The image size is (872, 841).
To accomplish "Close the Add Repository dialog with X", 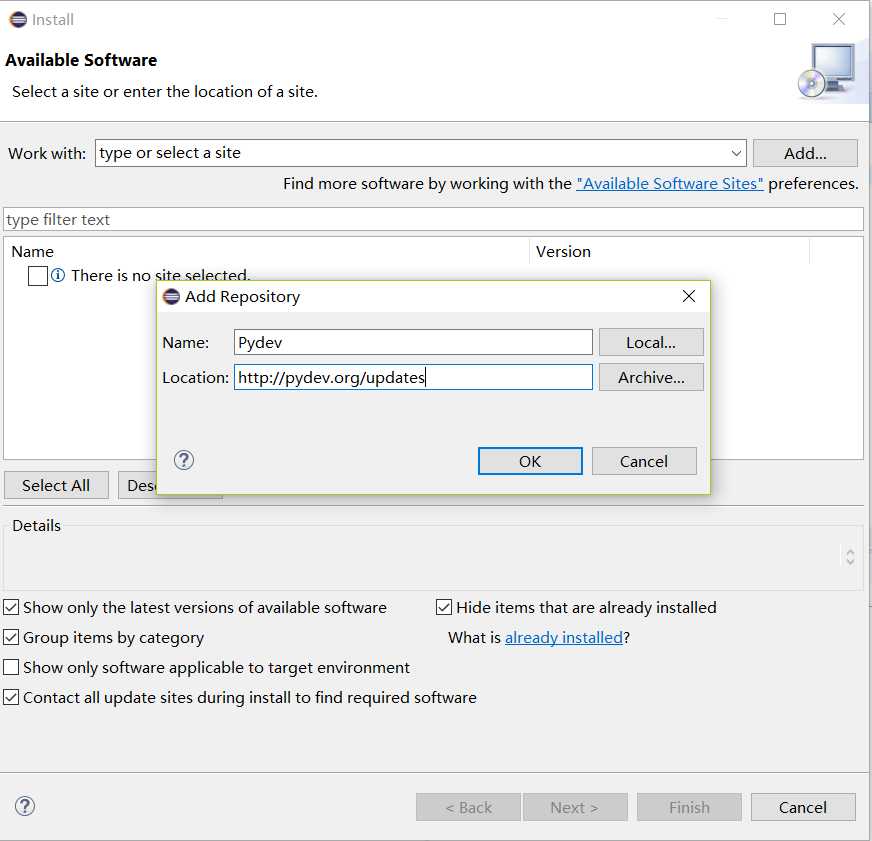I will point(688,296).
